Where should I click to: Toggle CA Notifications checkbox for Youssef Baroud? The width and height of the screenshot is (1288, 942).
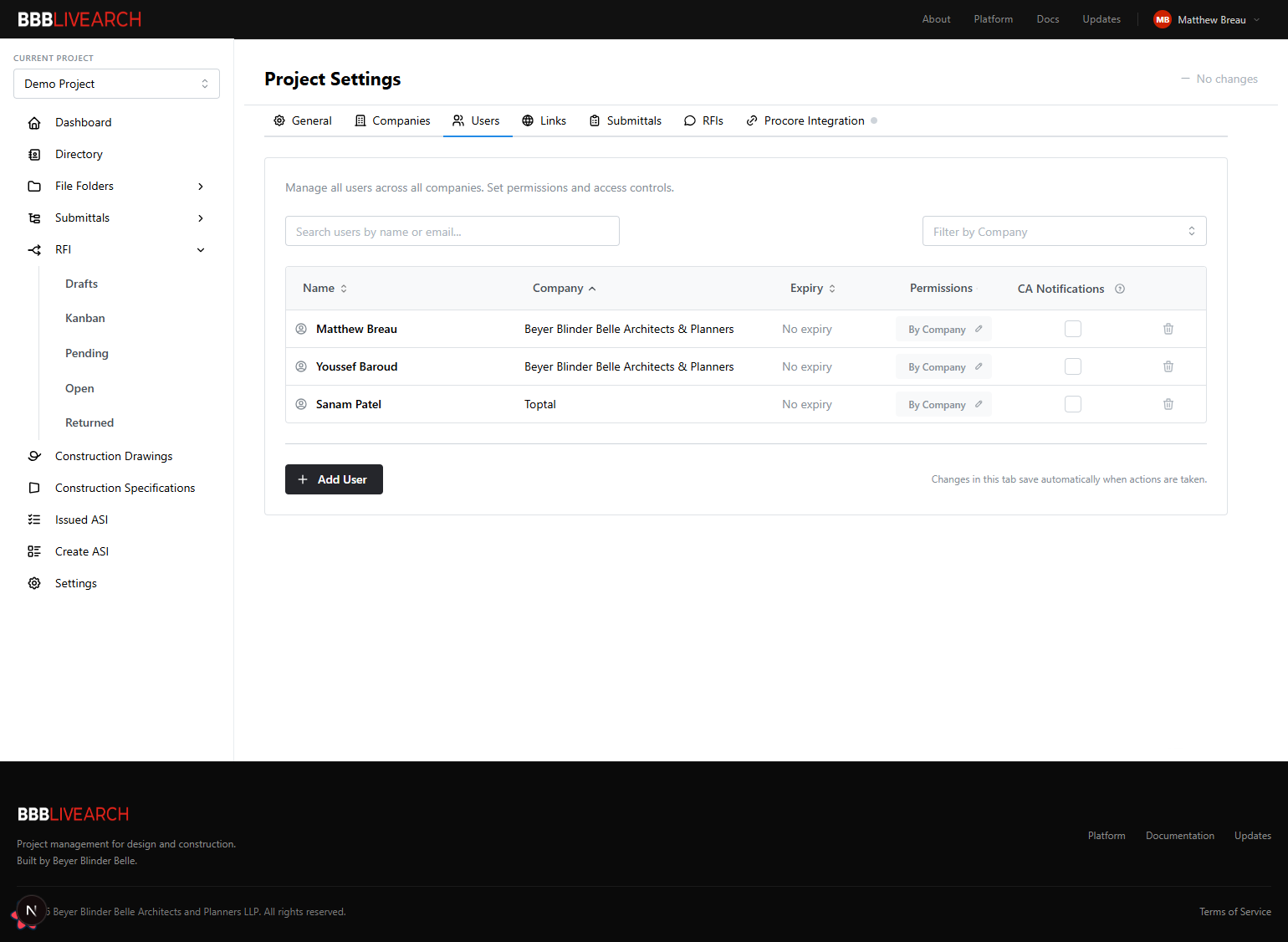[1073, 366]
